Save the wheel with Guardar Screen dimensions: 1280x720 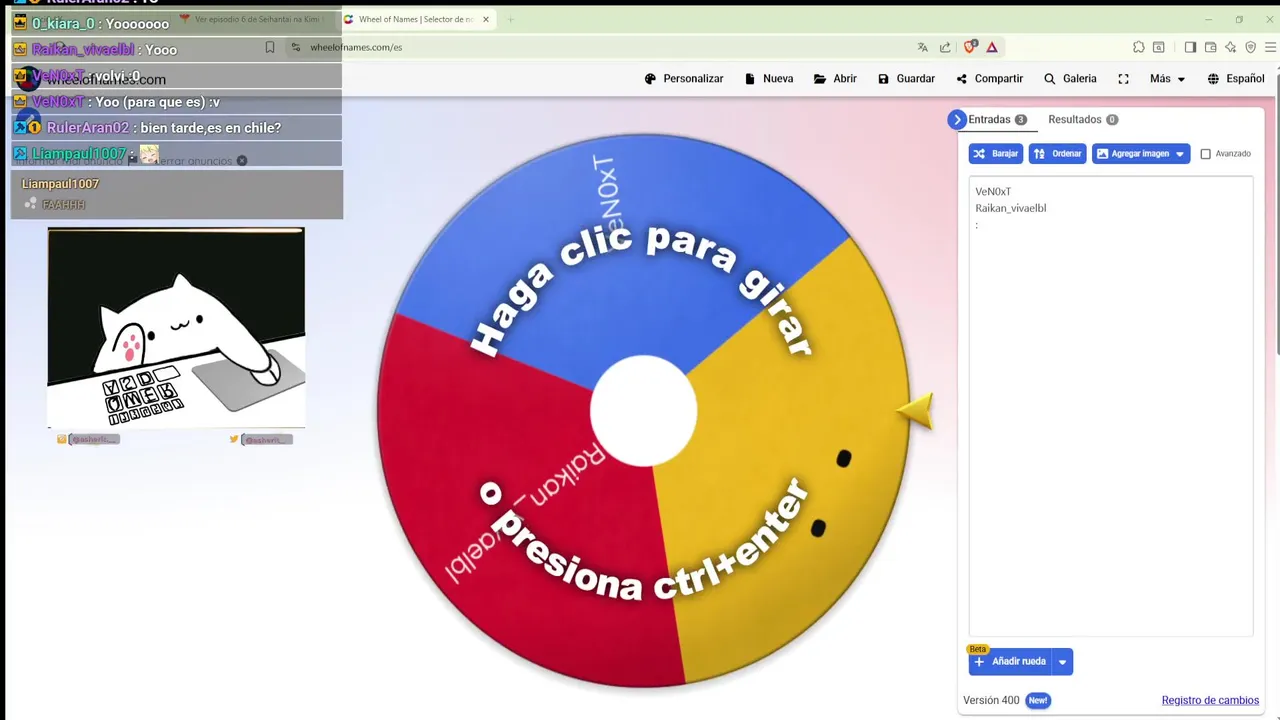coord(906,79)
